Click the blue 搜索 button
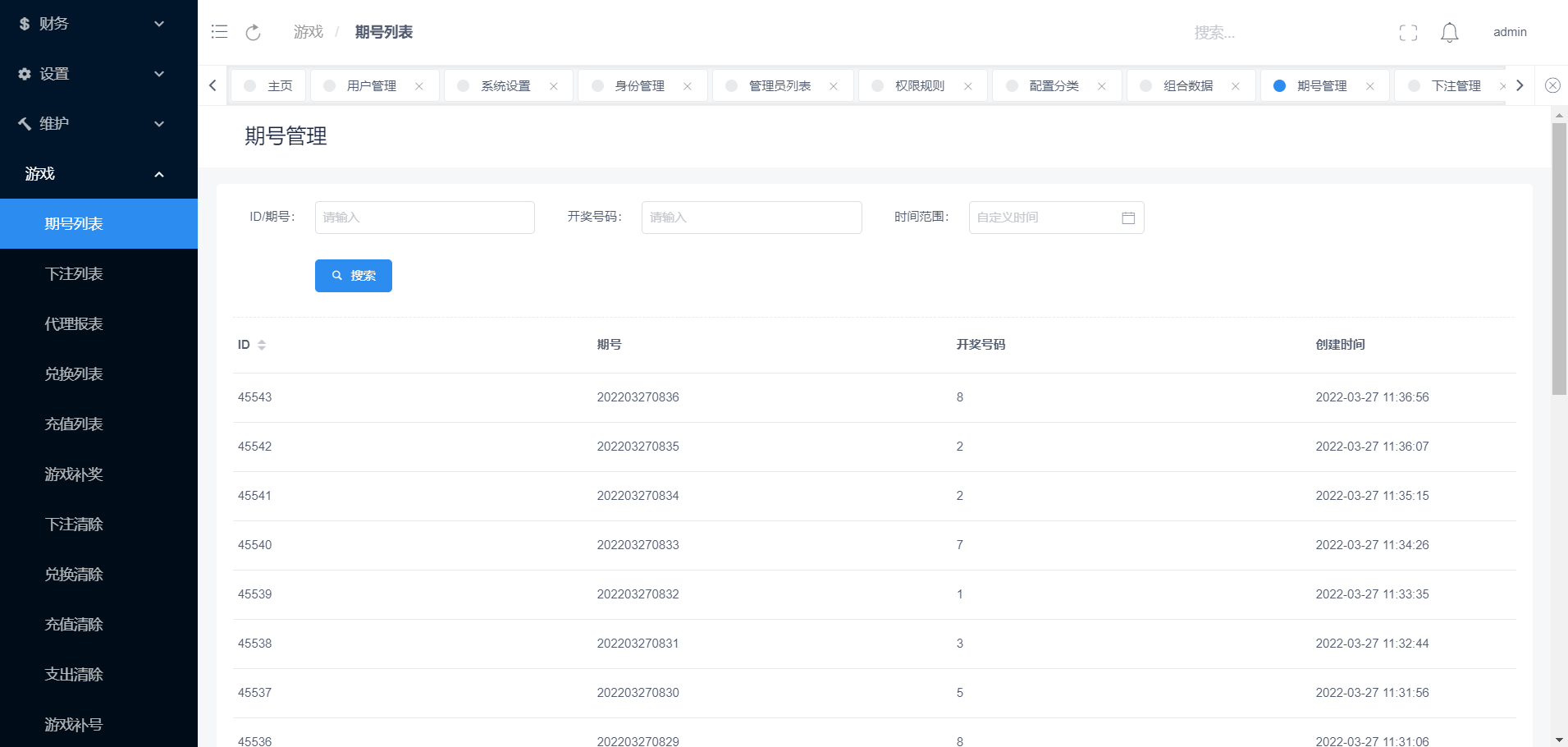The height and width of the screenshot is (747, 1568). pyautogui.click(x=353, y=276)
